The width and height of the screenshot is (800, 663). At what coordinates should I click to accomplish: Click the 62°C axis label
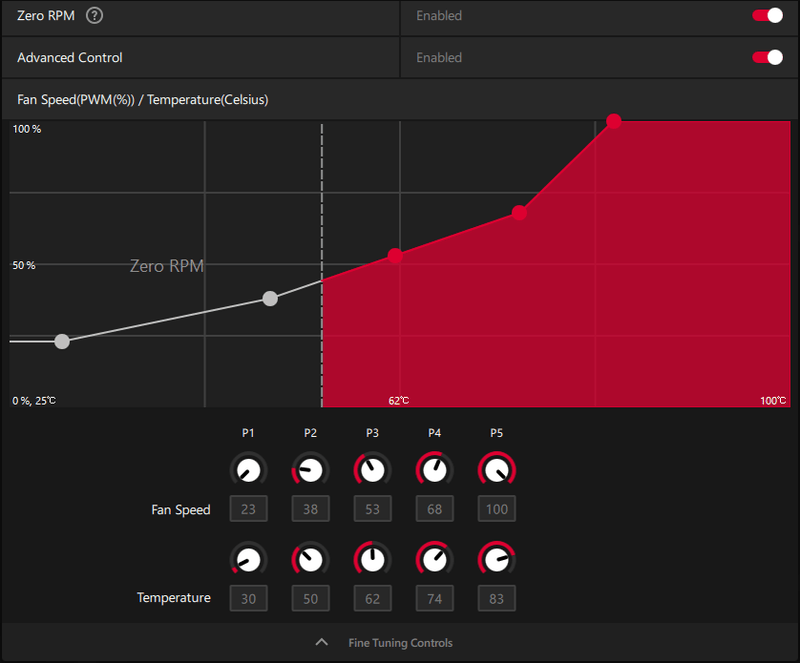pos(398,401)
